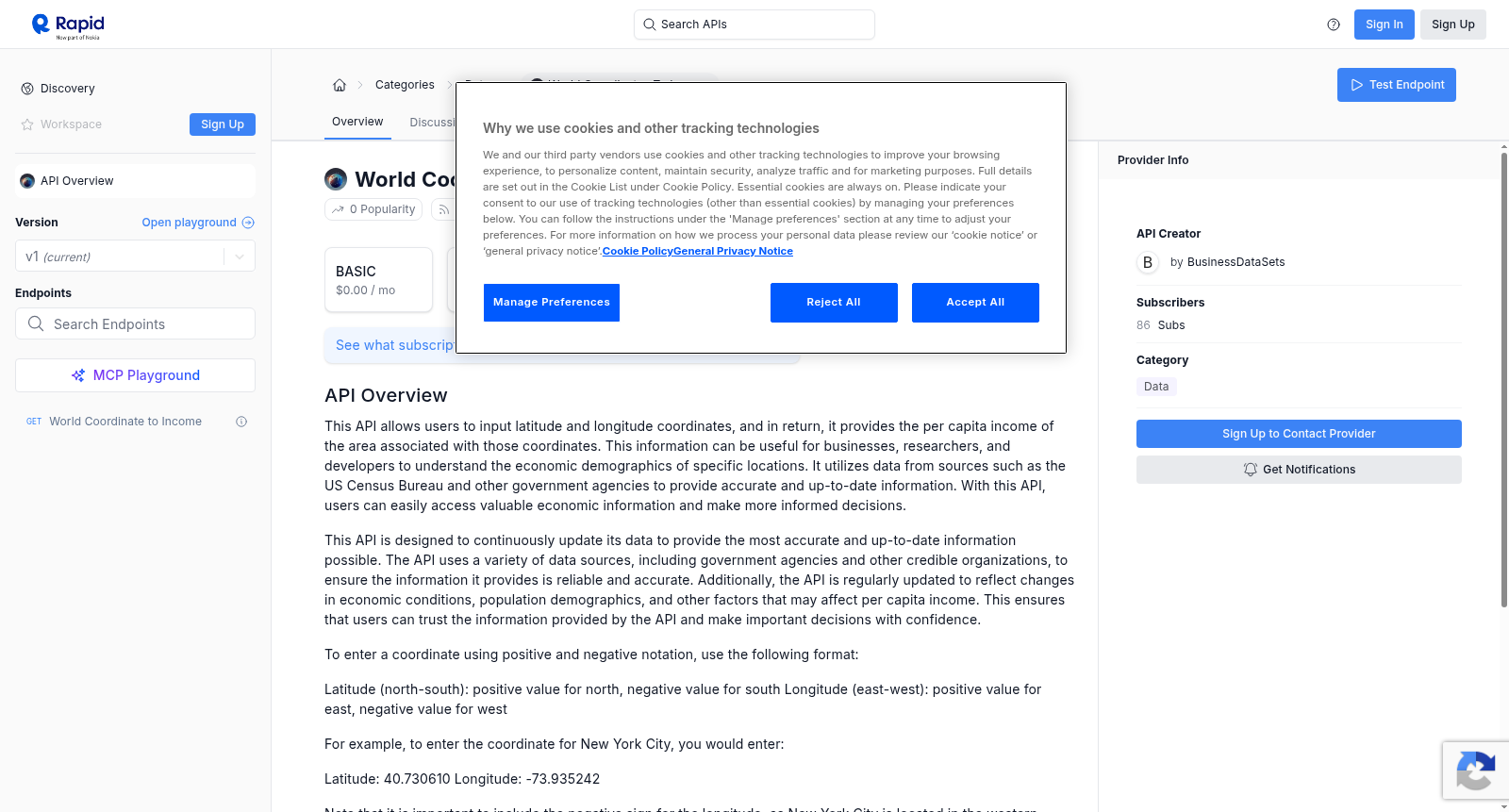Select the Overview tab

pos(357,122)
